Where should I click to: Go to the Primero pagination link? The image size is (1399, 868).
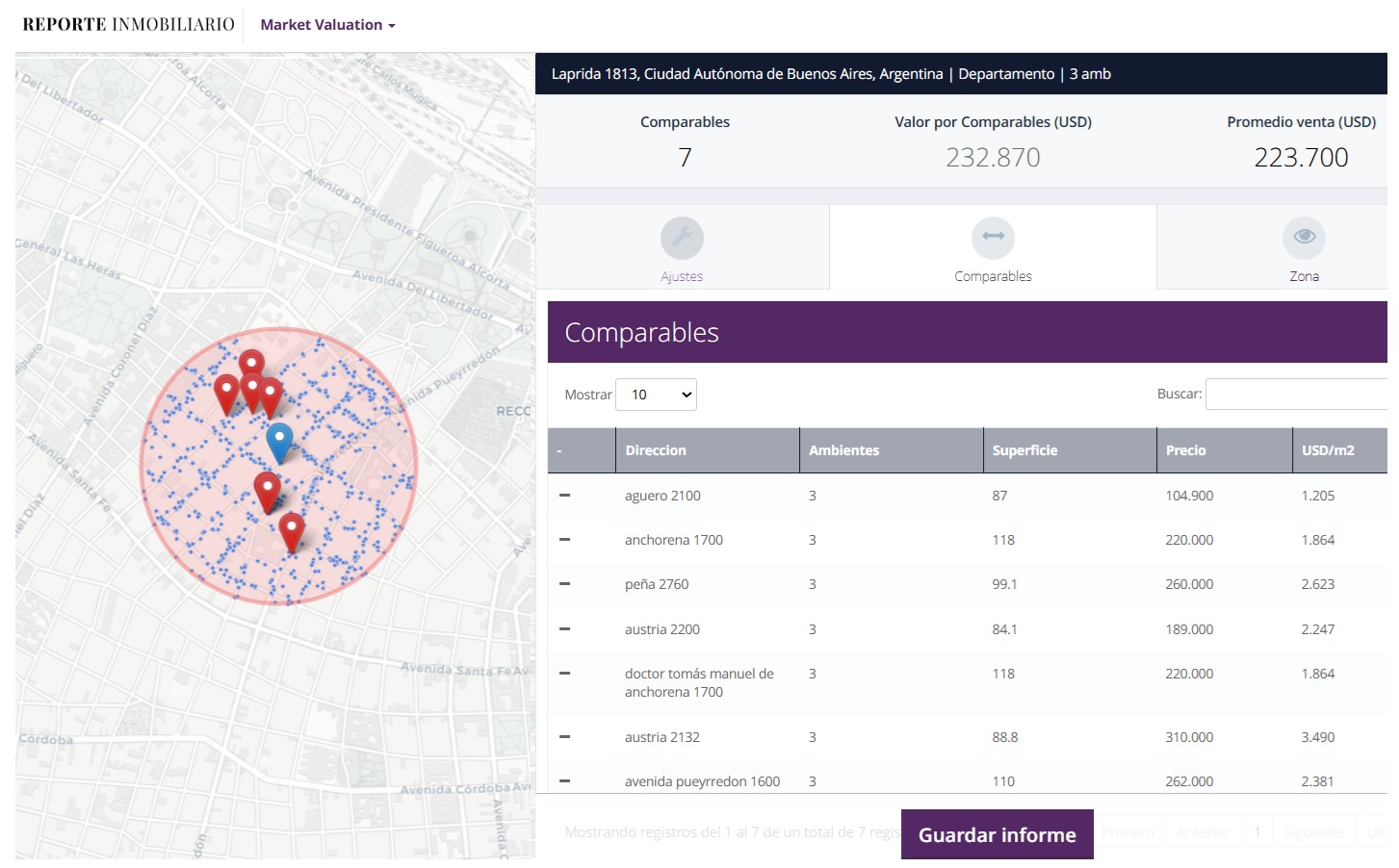click(x=1127, y=832)
